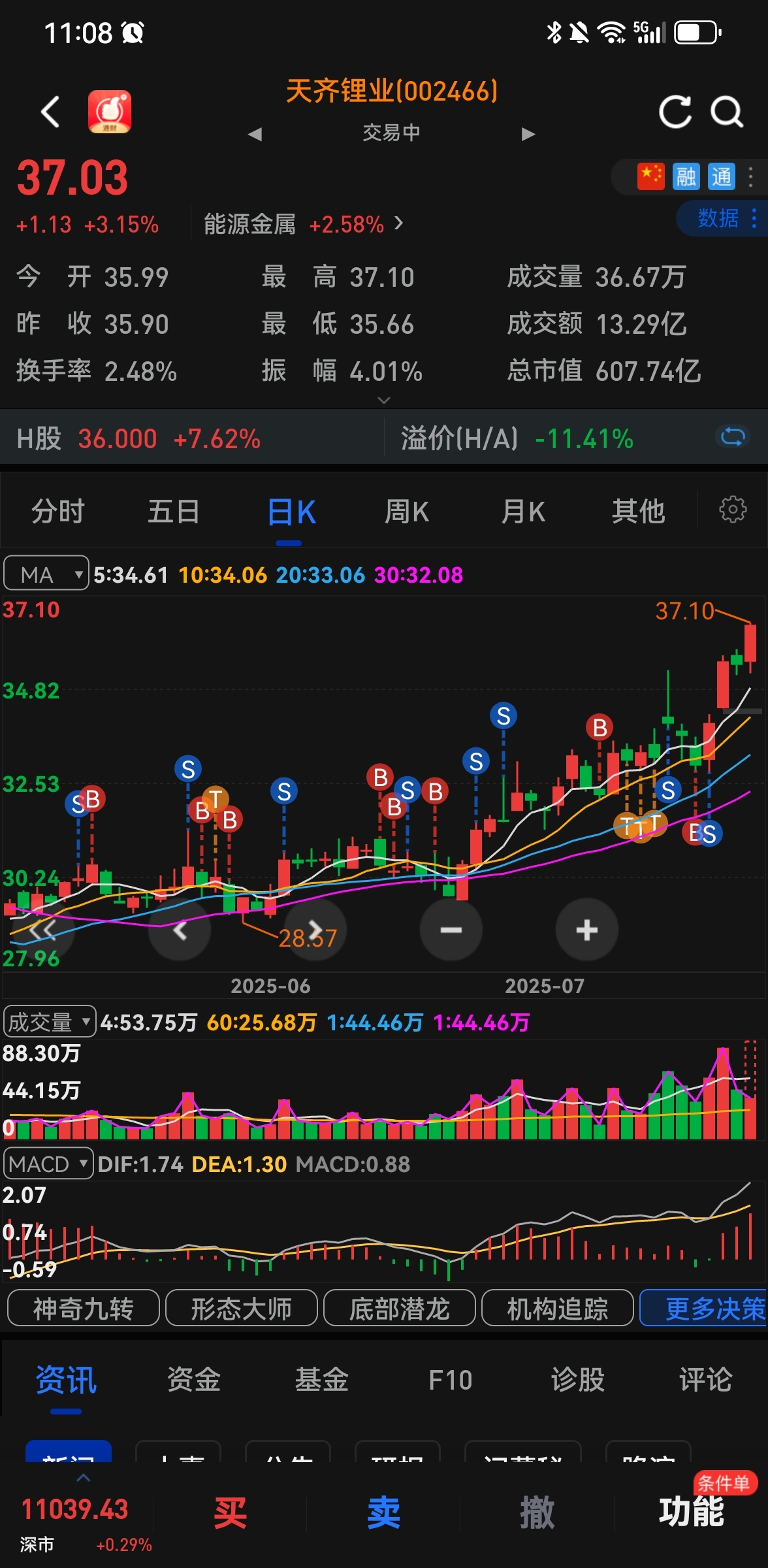Switch to 基金 tab
Screen dimensions: 768x1568
322,1380
